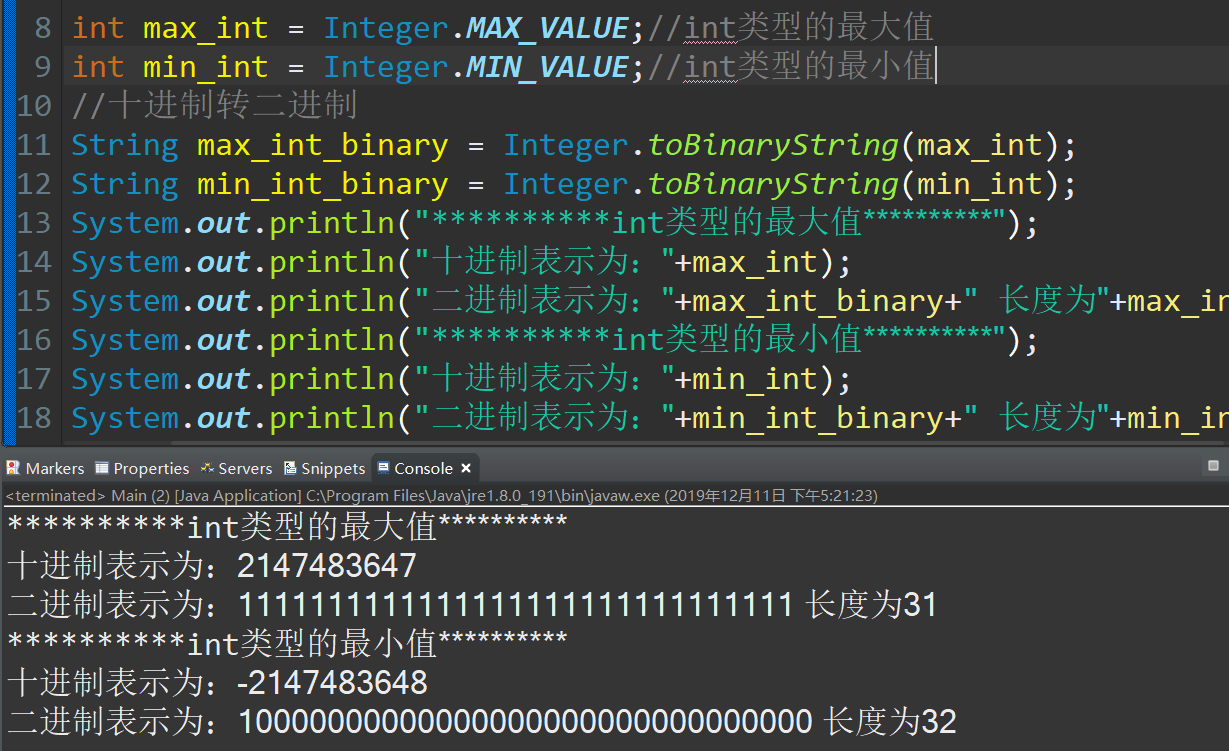Viewport: 1229px width, 751px height.
Task: Select the Console tab
Action: 415,468
